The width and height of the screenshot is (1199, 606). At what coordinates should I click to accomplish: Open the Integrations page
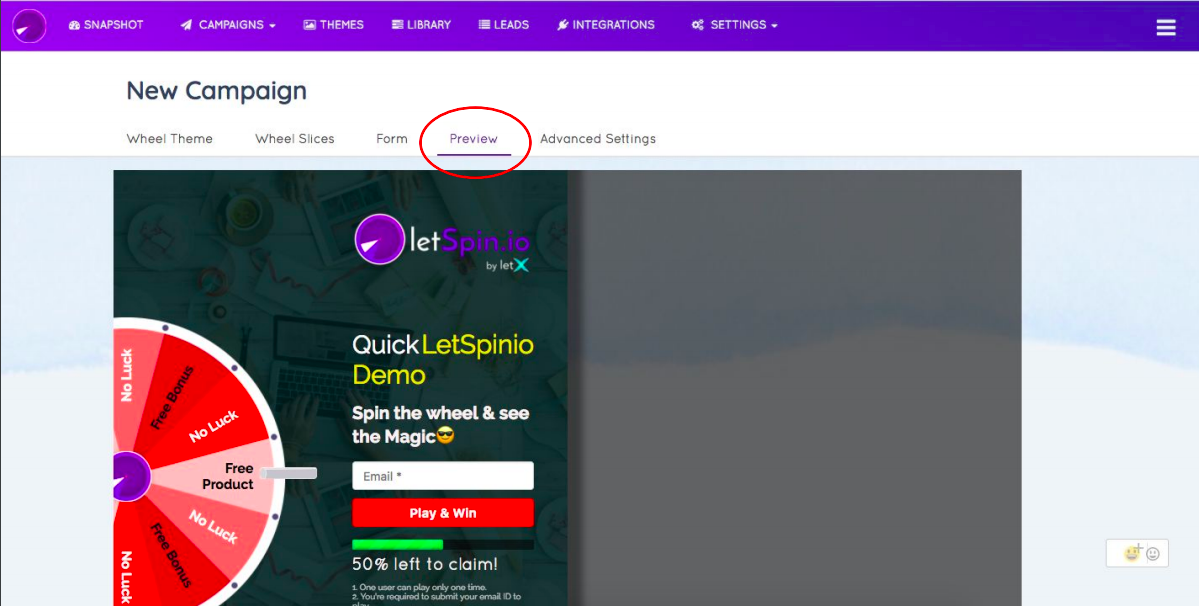click(606, 25)
